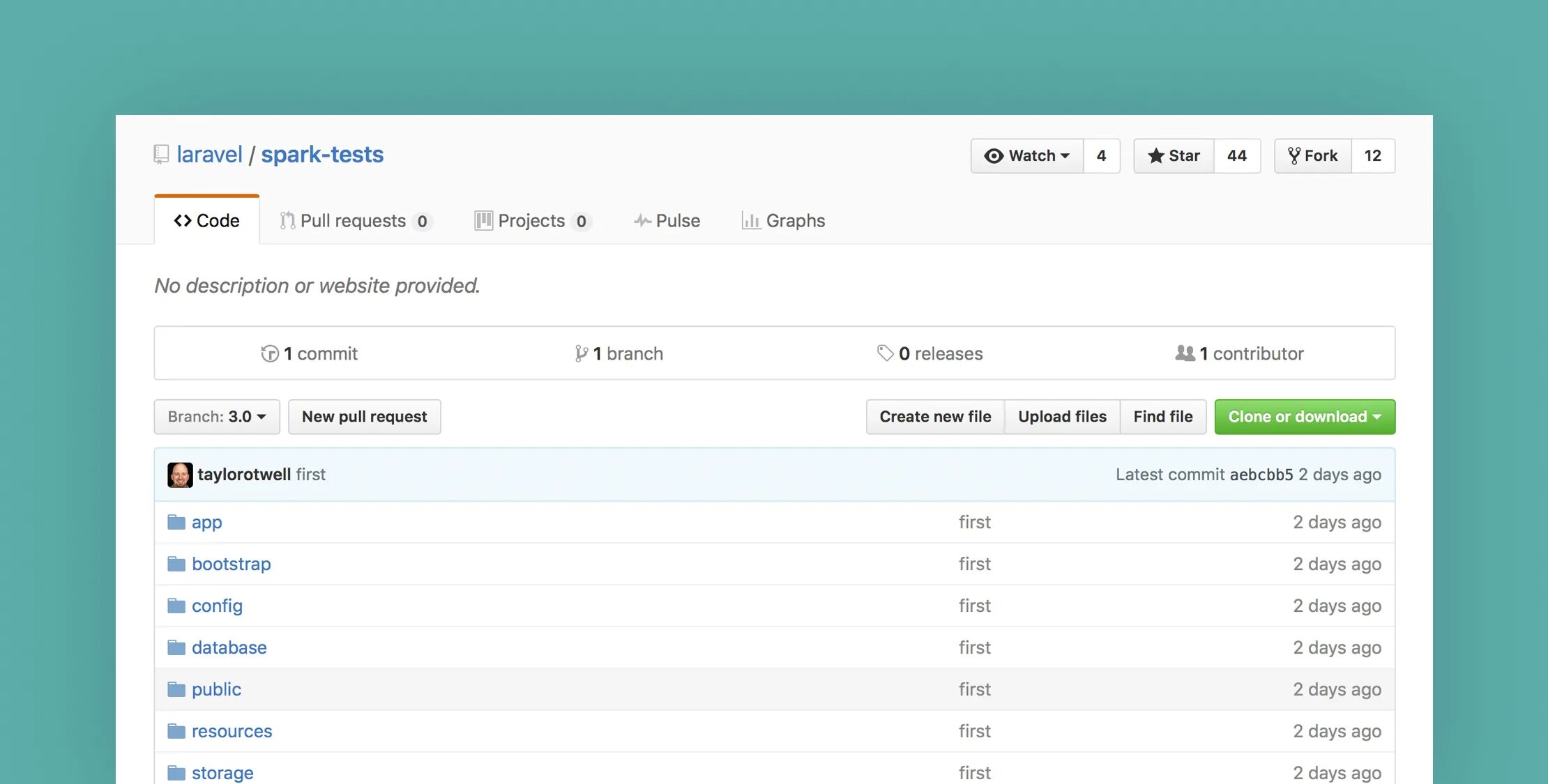Click the Find file button
Image resolution: width=1548 pixels, height=784 pixels.
pyautogui.click(x=1162, y=414)
